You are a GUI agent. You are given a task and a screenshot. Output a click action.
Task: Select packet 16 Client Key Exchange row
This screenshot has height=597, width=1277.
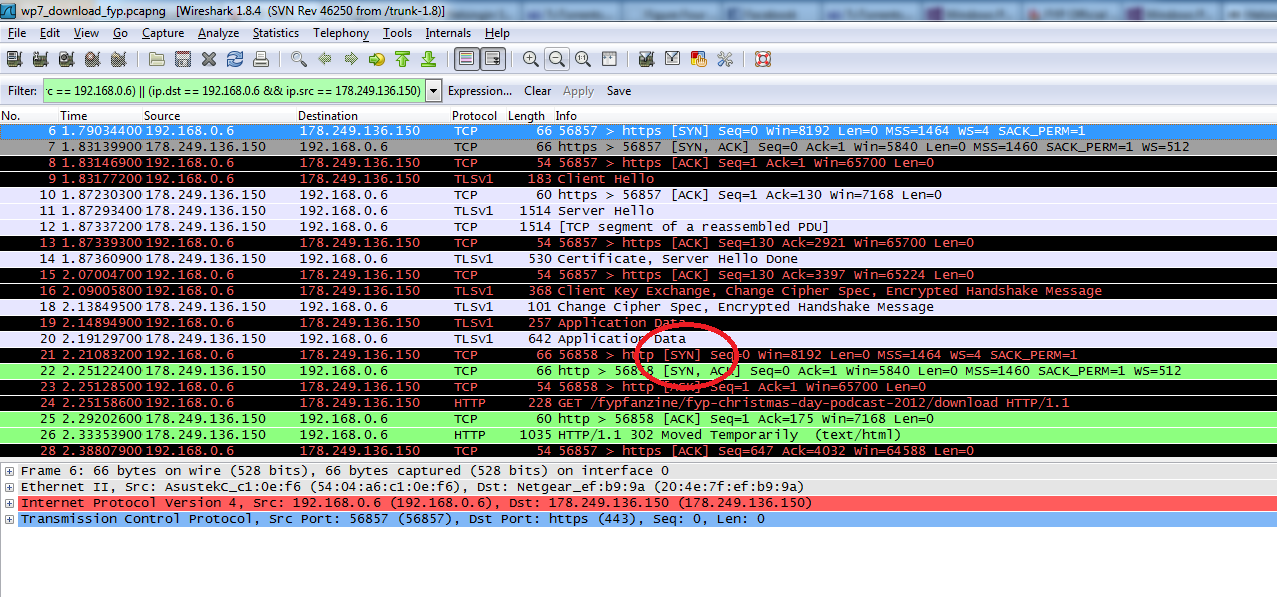(x=638, y=291)
